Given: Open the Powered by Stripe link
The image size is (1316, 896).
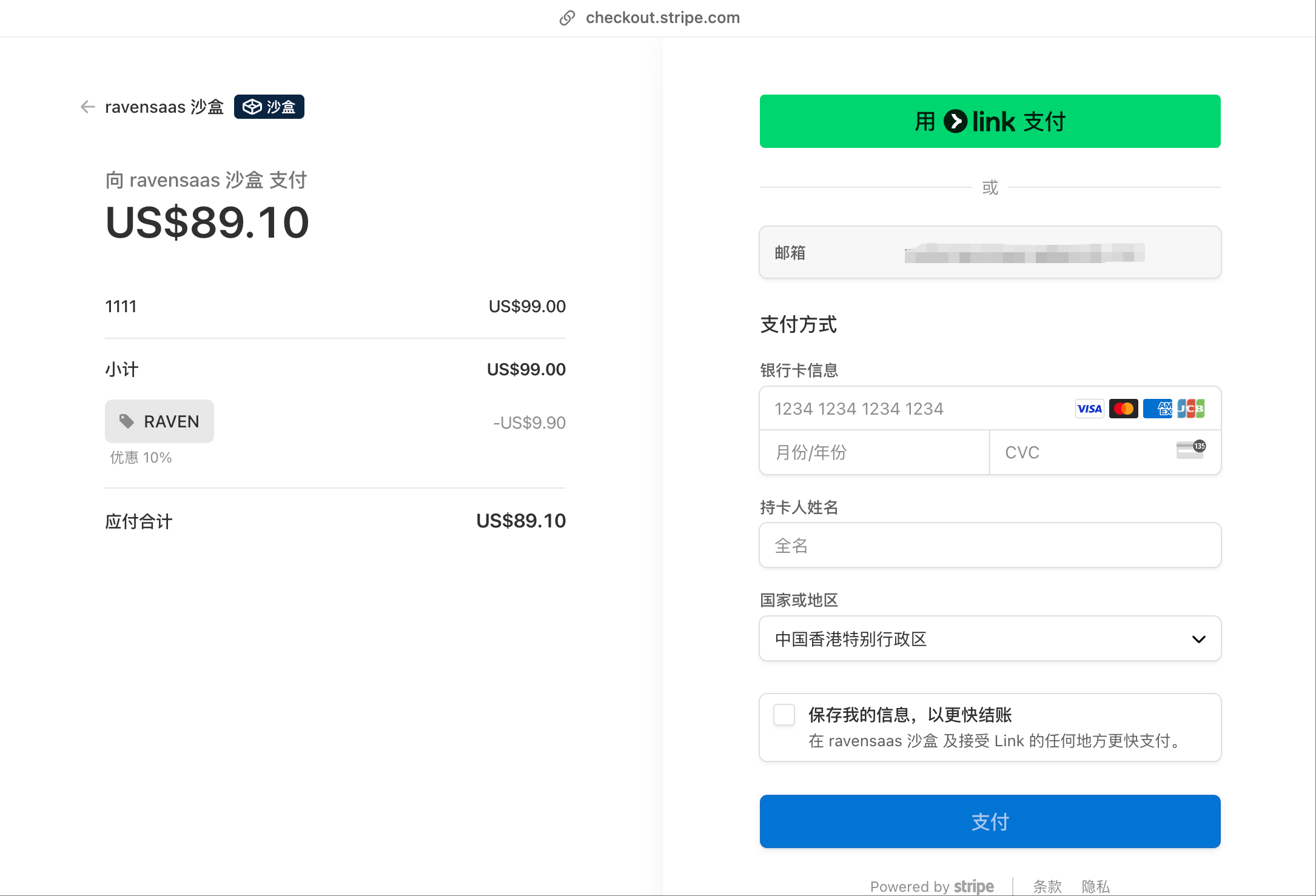Looking at the screenshot, I should [x=932, y=886].
